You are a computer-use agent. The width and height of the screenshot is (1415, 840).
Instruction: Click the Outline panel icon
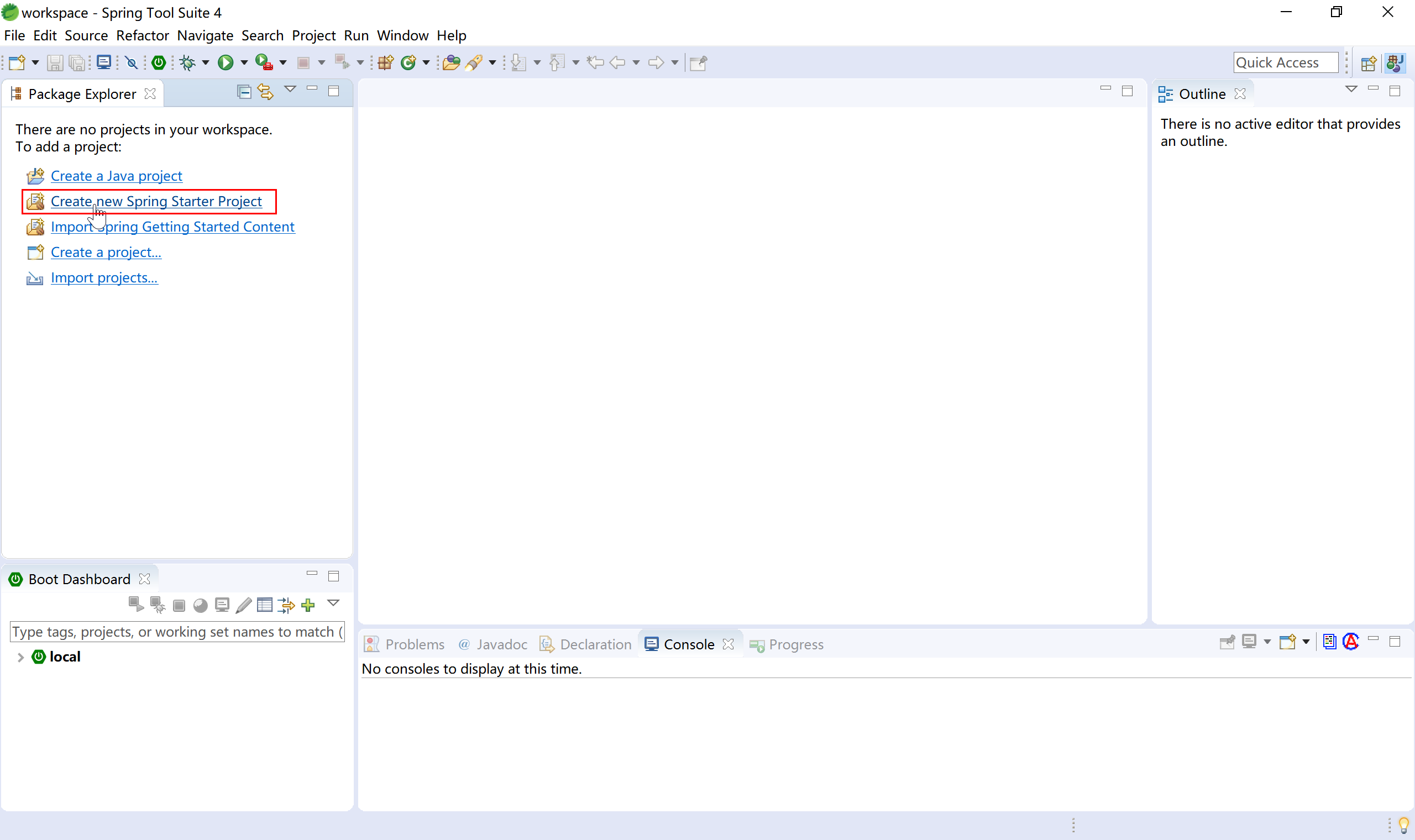[x=1166, y=93]
